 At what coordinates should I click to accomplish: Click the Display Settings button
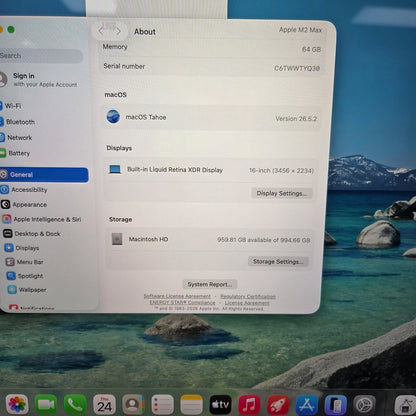(x=282, y=193)
